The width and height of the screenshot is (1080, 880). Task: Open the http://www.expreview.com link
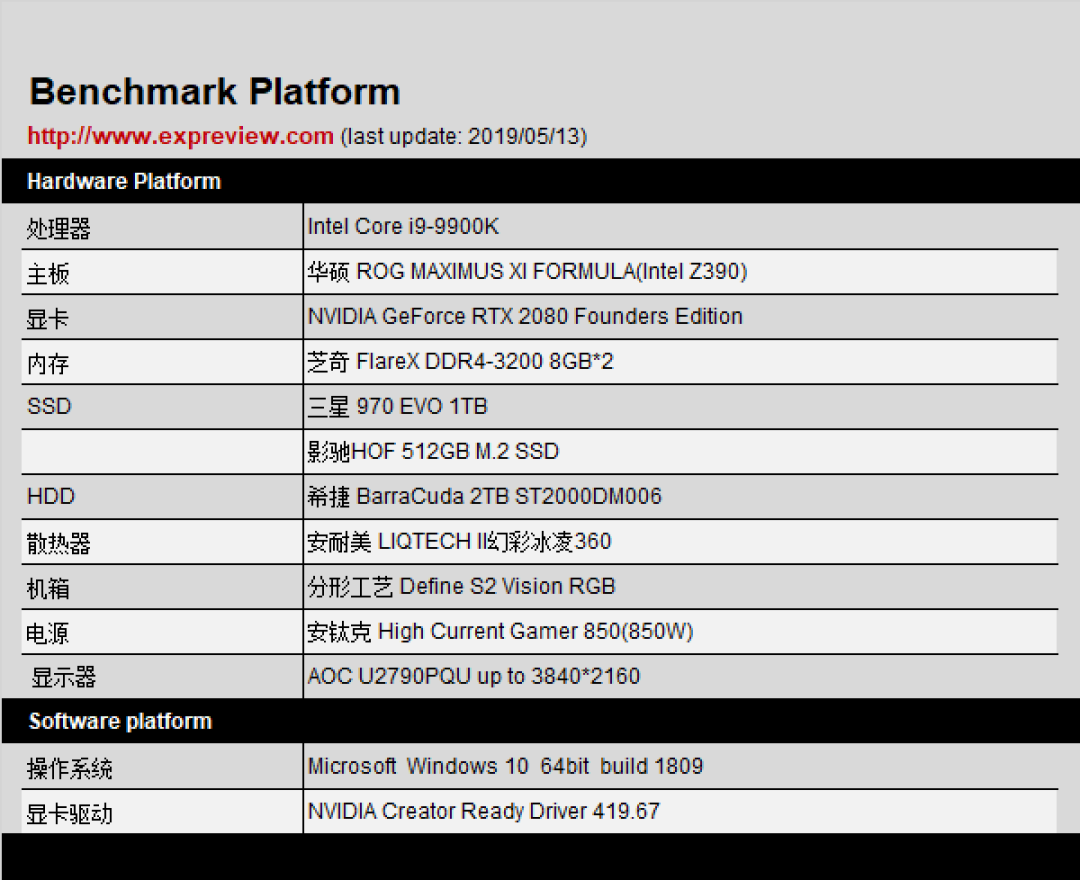coord(180,136)
